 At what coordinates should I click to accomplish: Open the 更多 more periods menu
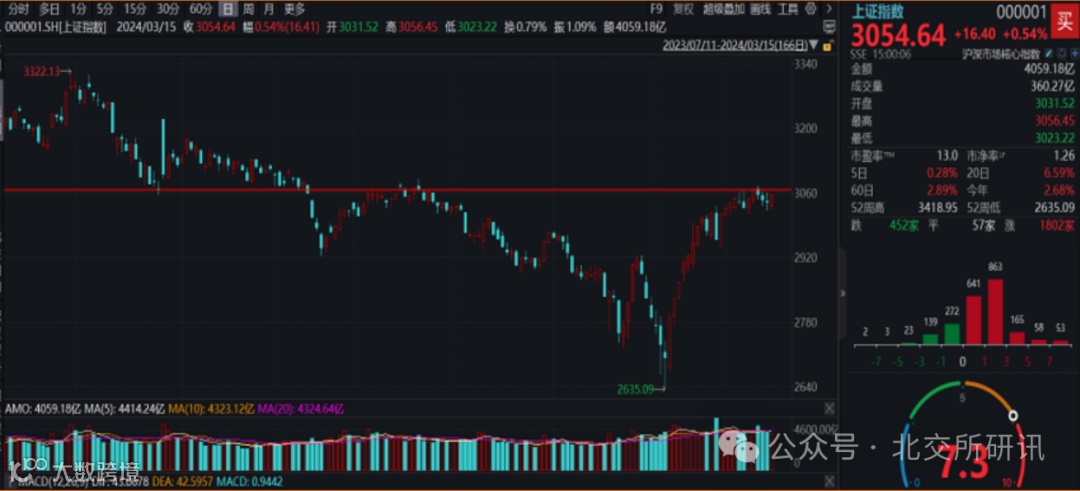click(x=294, y=9)
